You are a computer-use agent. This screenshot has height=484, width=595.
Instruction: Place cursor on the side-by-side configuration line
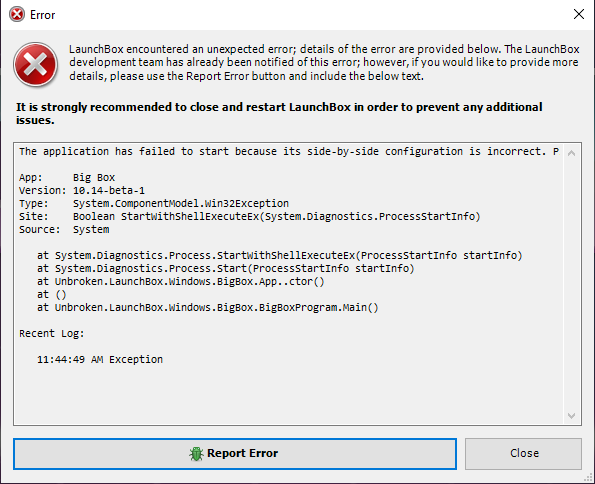[x=289, y=151]
